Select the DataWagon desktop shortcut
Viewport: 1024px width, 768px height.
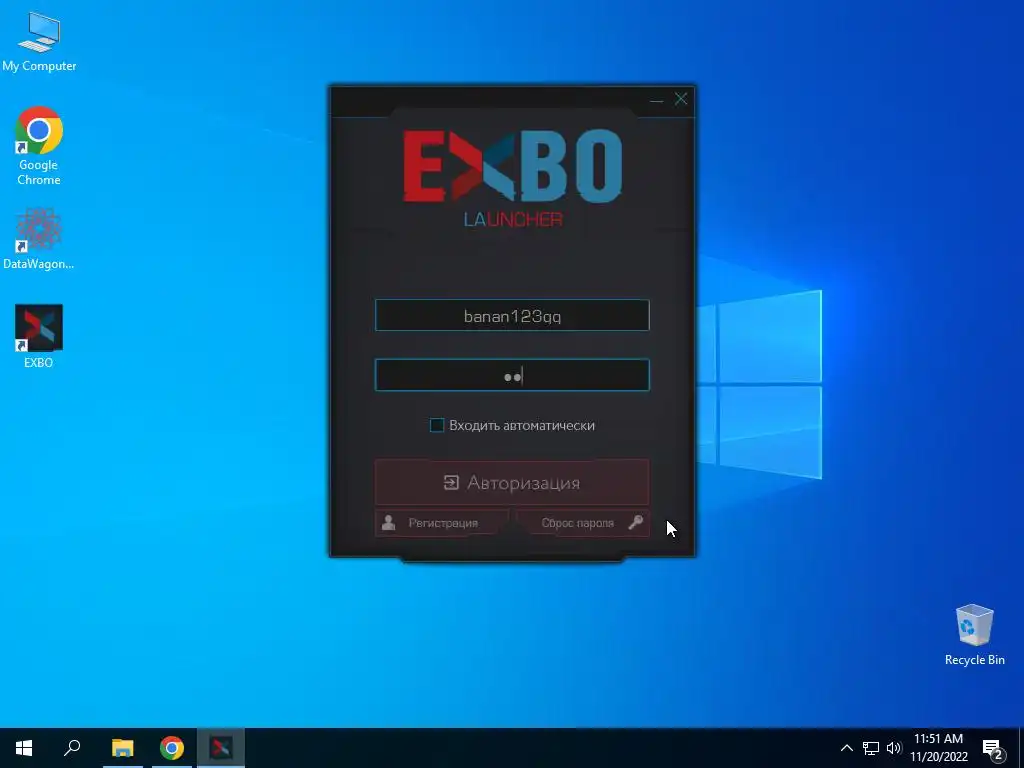pos(39,238)
